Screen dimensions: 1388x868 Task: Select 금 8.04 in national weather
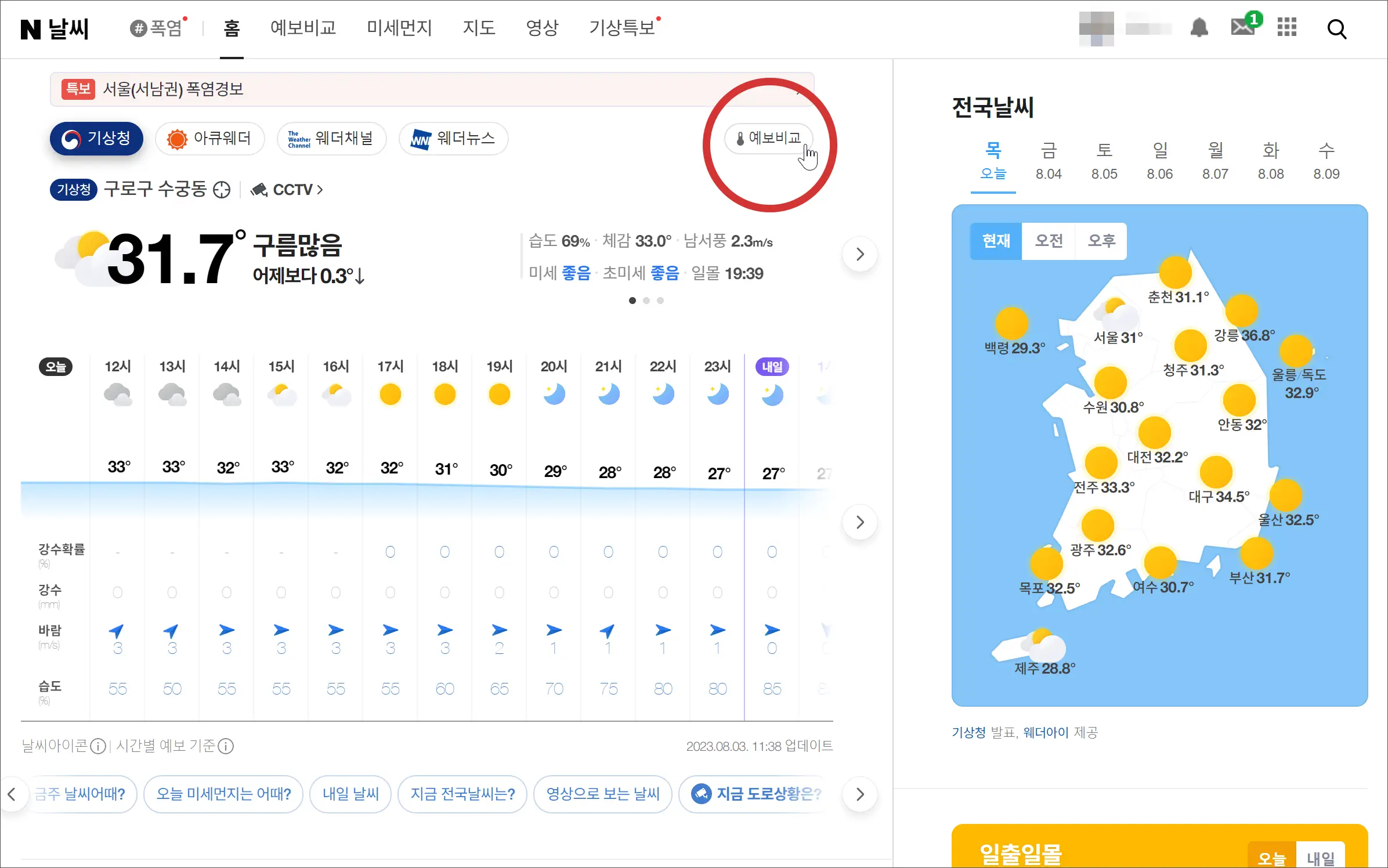1048,161
